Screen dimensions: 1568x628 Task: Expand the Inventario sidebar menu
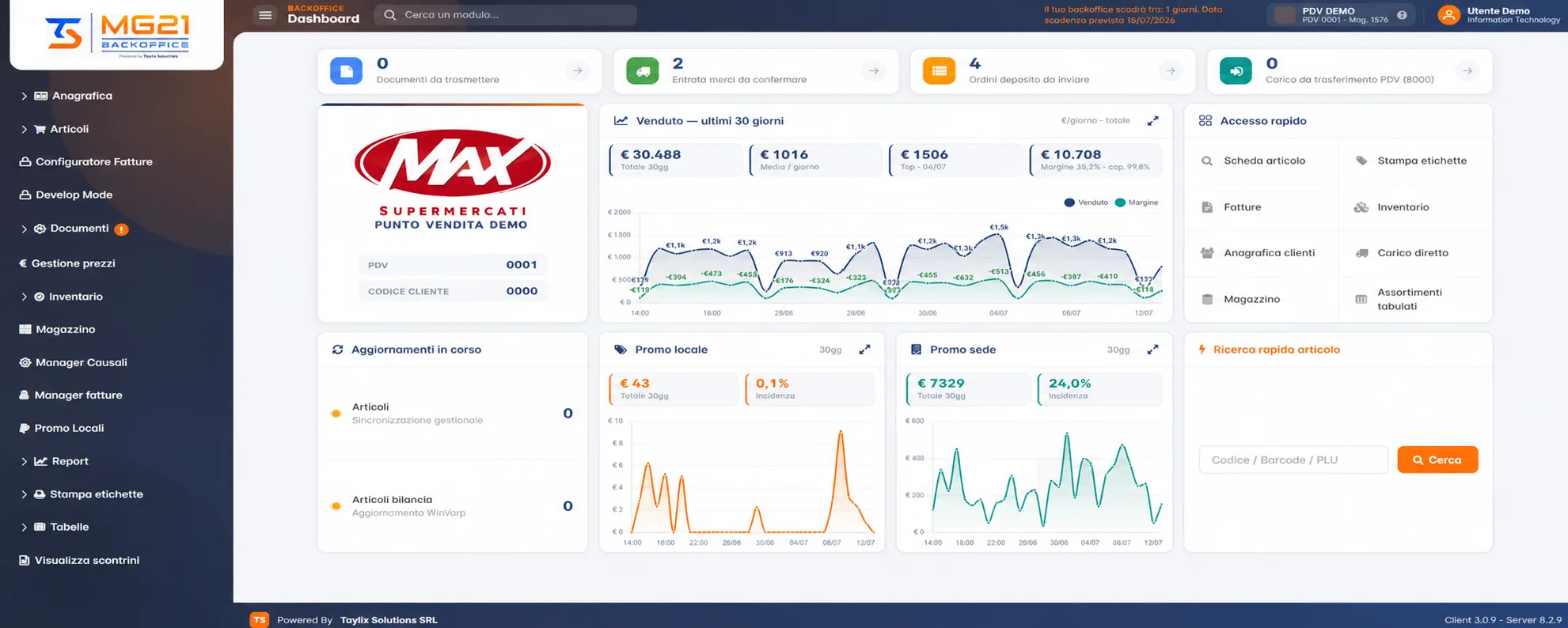point(62,297)
